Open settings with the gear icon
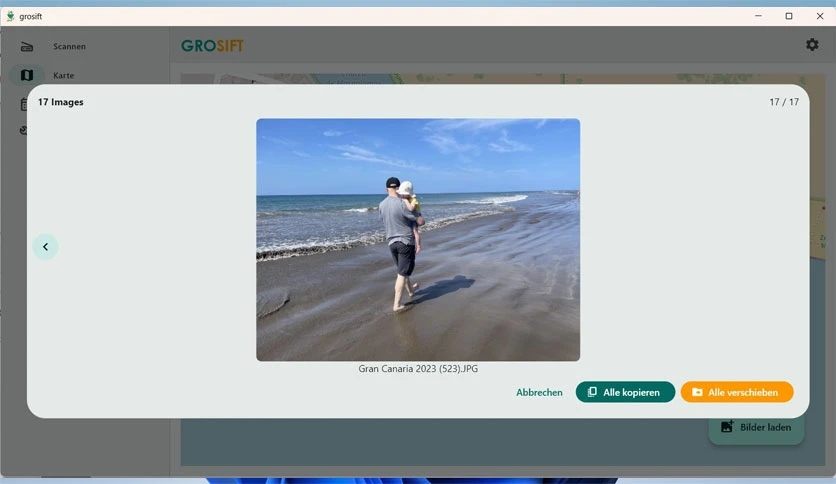 (x=812, y=45)
